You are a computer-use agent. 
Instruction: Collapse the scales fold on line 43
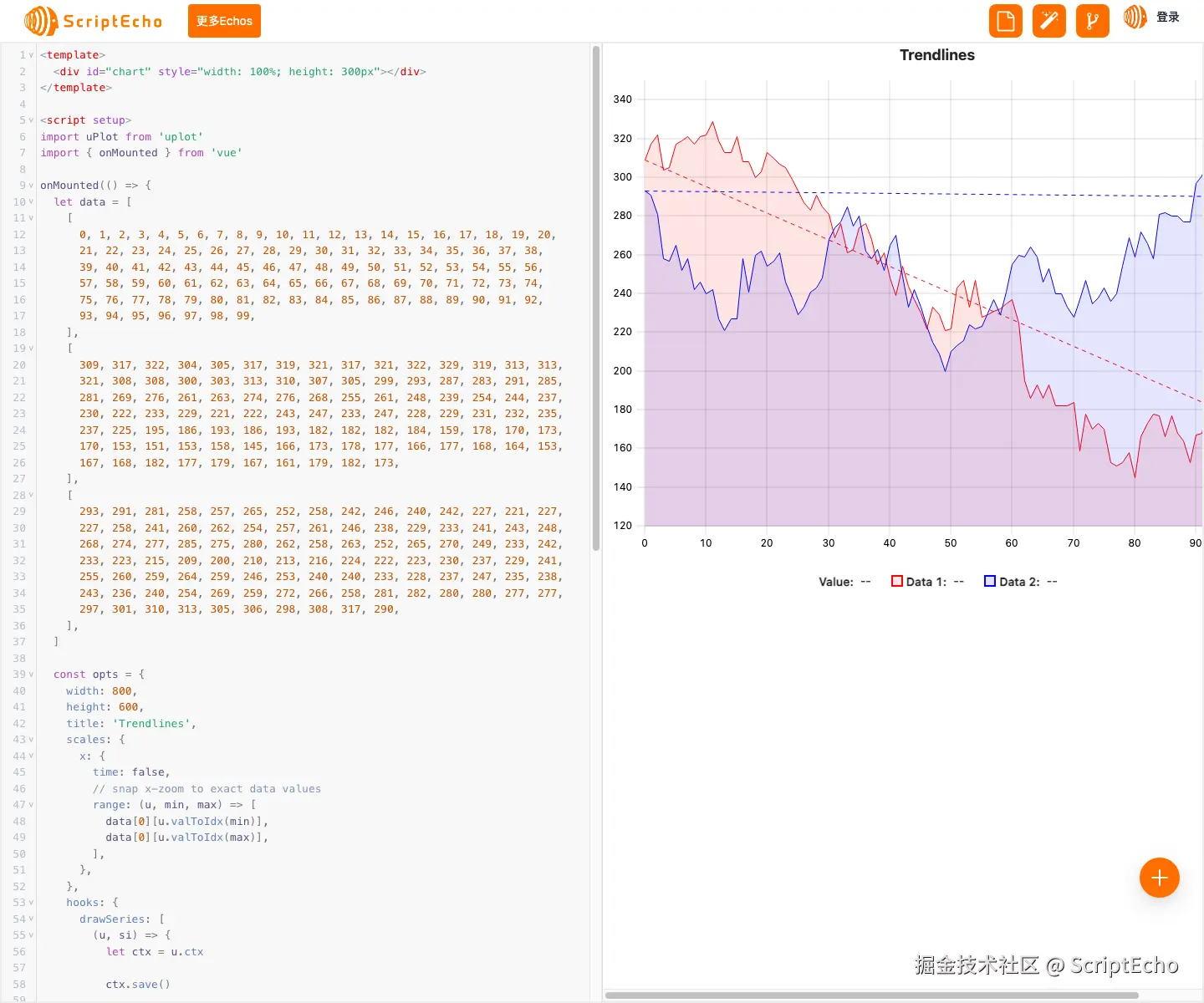(x=32, y=740)
